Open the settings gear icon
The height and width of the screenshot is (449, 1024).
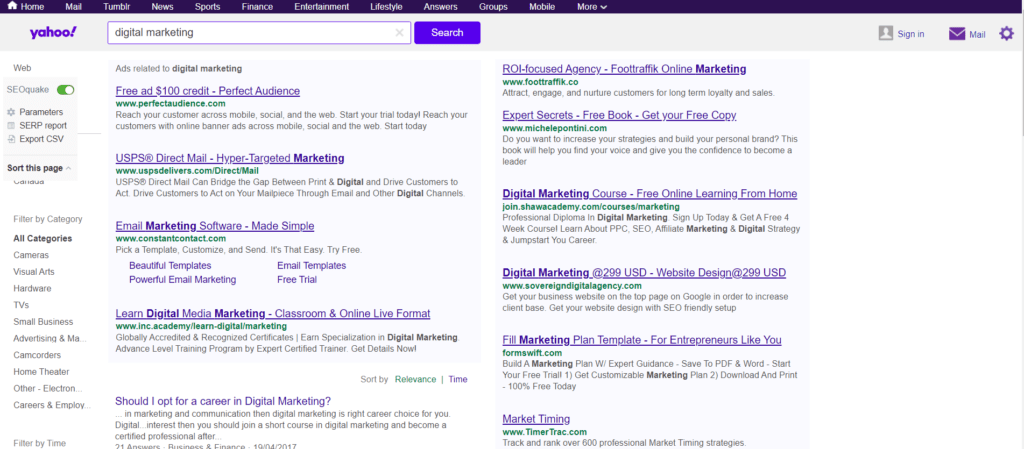tap(1006, 34)
